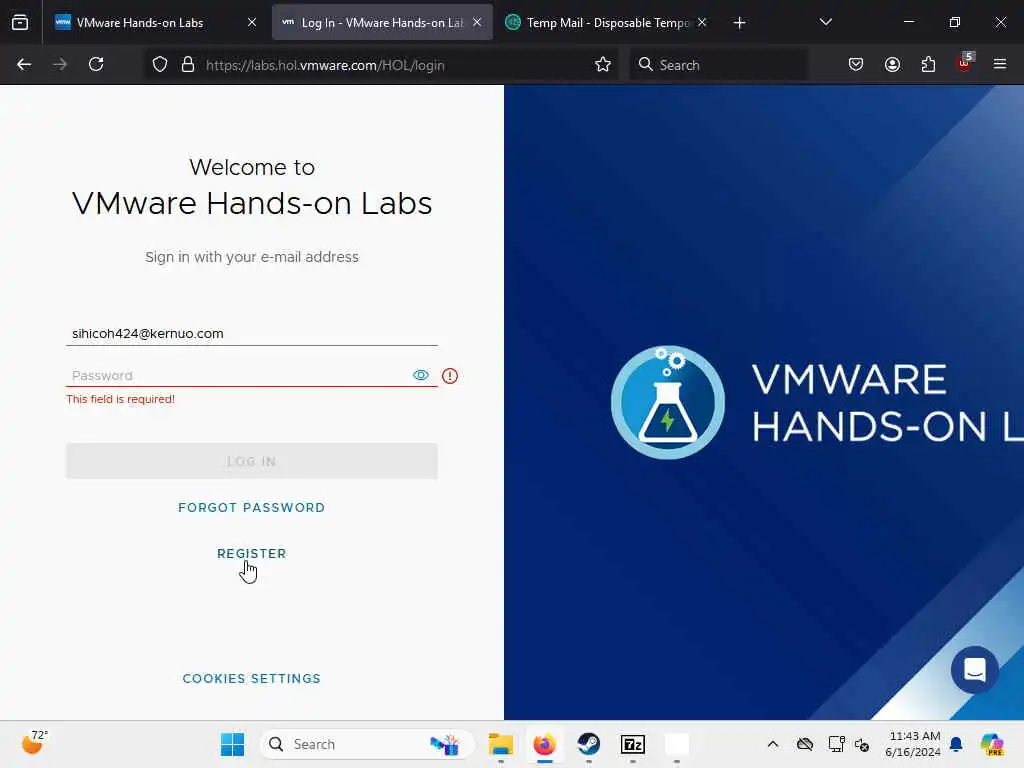Viewport: 1024px width, 768px height.
Task: Open FORGOT PASSWORD link
Action: coord(251,507)
